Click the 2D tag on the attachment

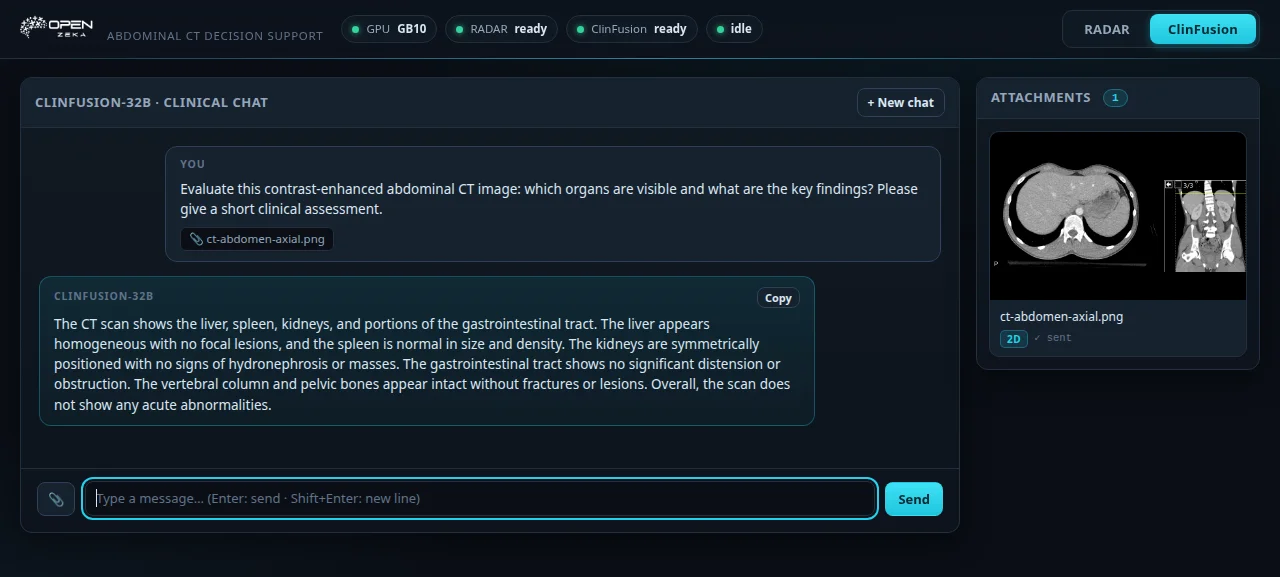(1014, 339)
